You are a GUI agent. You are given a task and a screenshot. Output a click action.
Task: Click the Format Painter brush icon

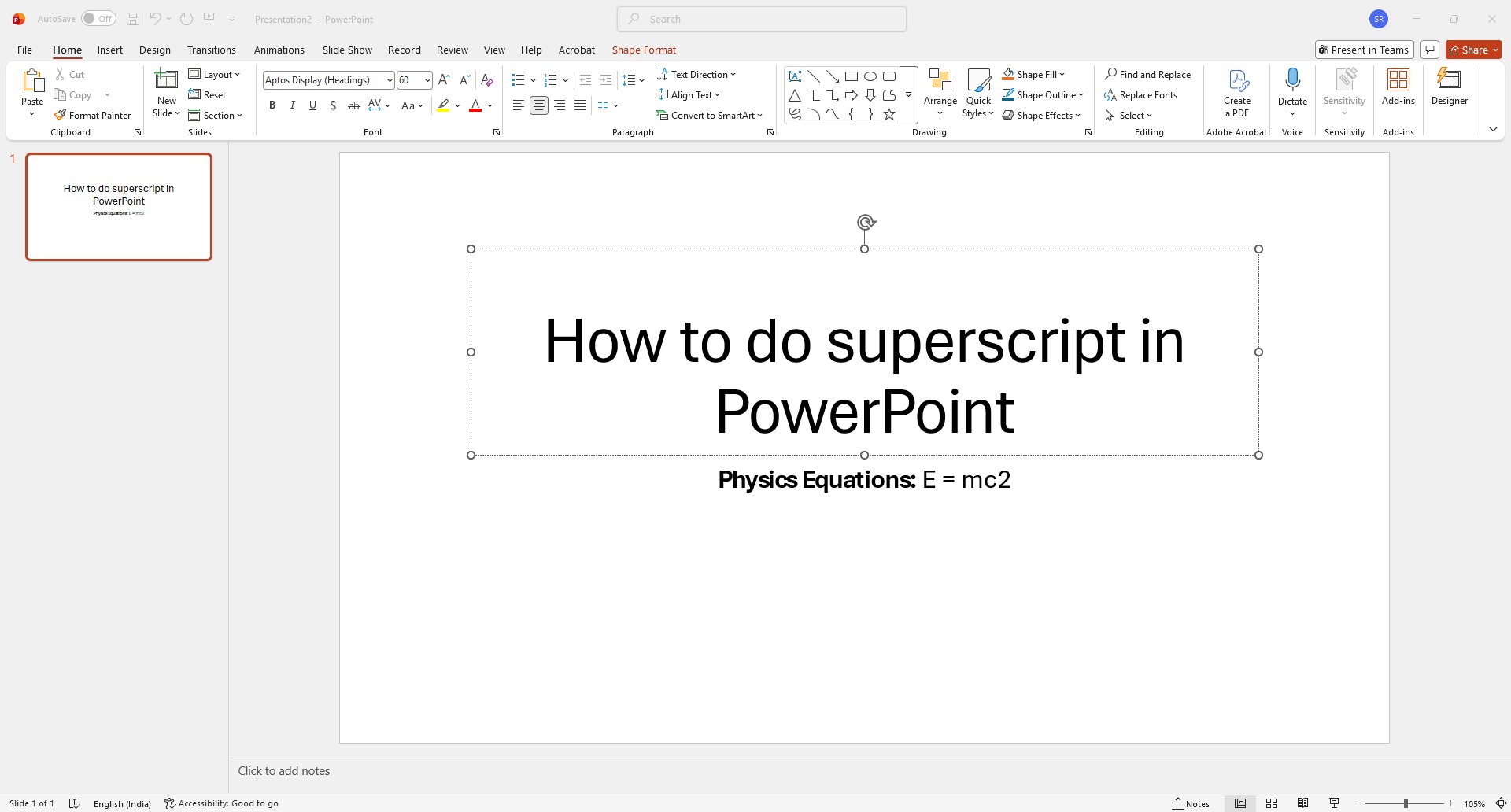[x=60, y=115]
